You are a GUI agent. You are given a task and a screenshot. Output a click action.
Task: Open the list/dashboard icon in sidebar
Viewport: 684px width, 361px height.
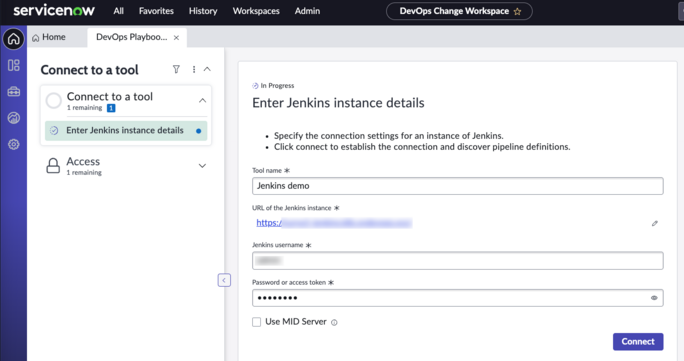[14, 65]
